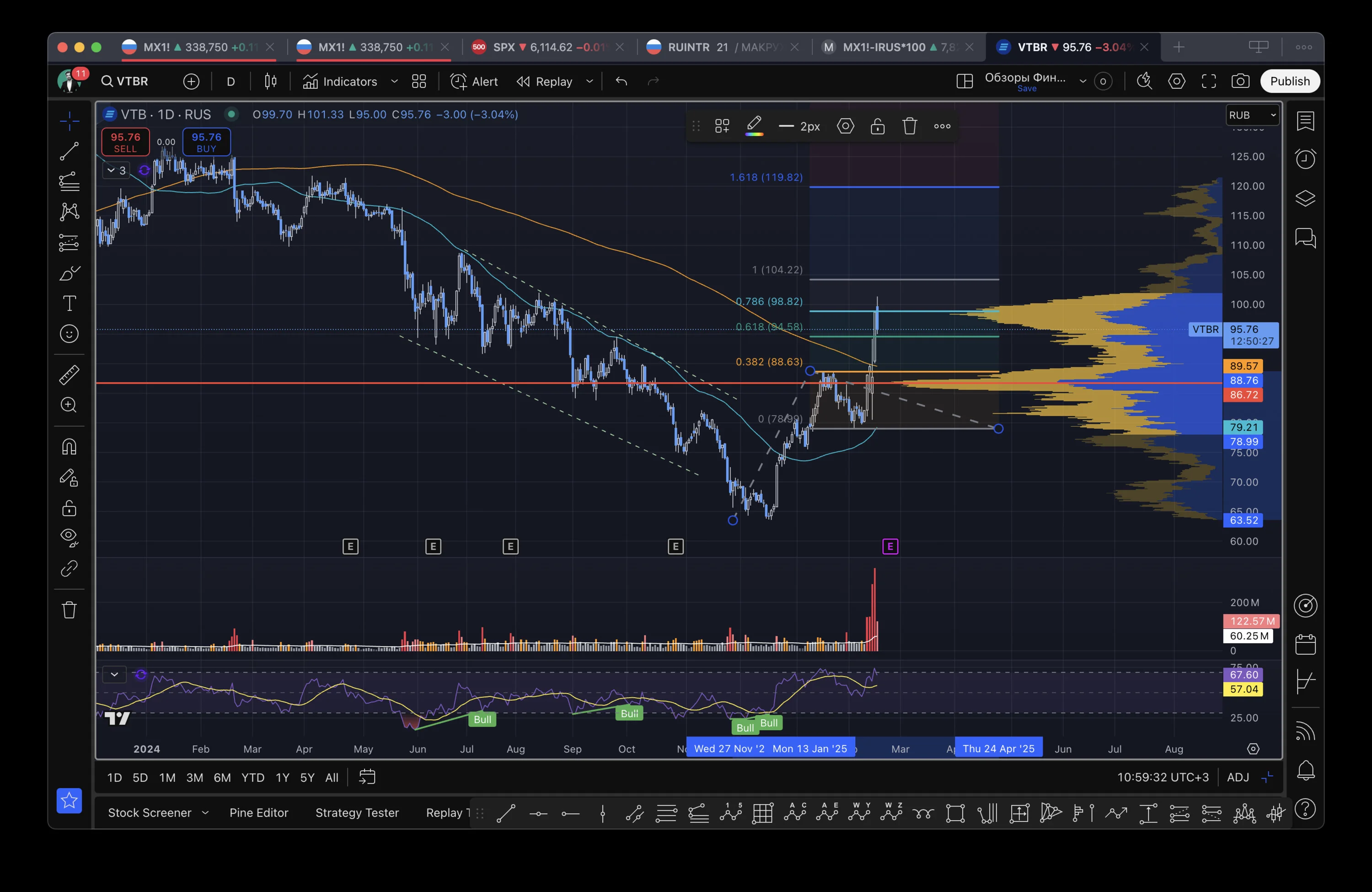The width and height of the screenshot is (1372, 892).
Task: Expand the Replay options chevron
Action: [x=589, y=81]
